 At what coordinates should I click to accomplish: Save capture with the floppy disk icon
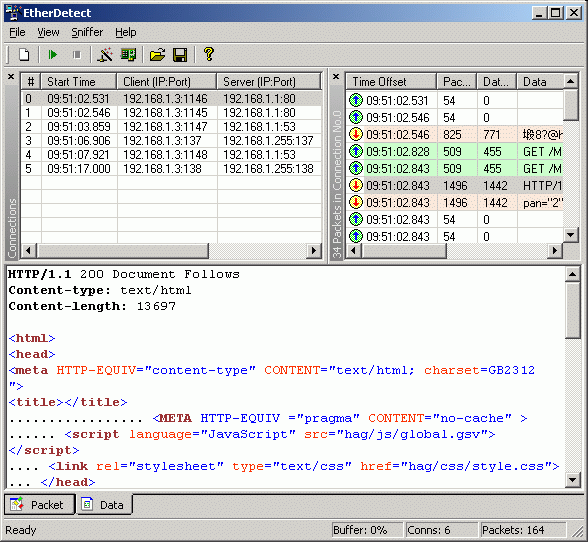180,55
